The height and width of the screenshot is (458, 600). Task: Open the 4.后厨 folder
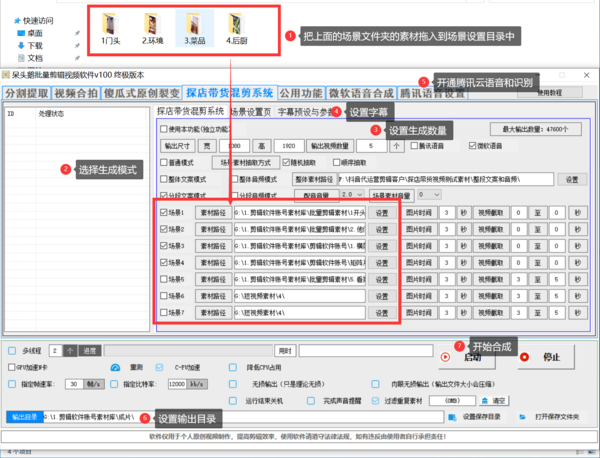click(236, 28)
